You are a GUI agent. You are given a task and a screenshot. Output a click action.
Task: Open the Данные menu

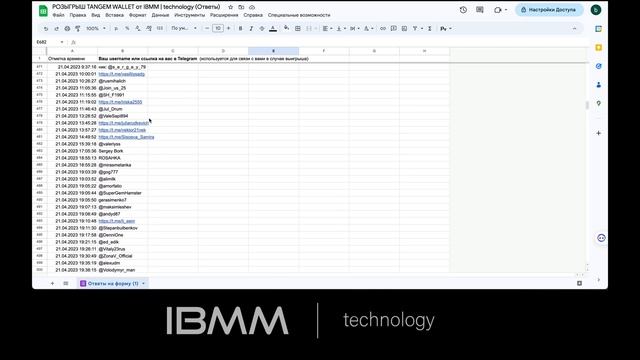160,15
